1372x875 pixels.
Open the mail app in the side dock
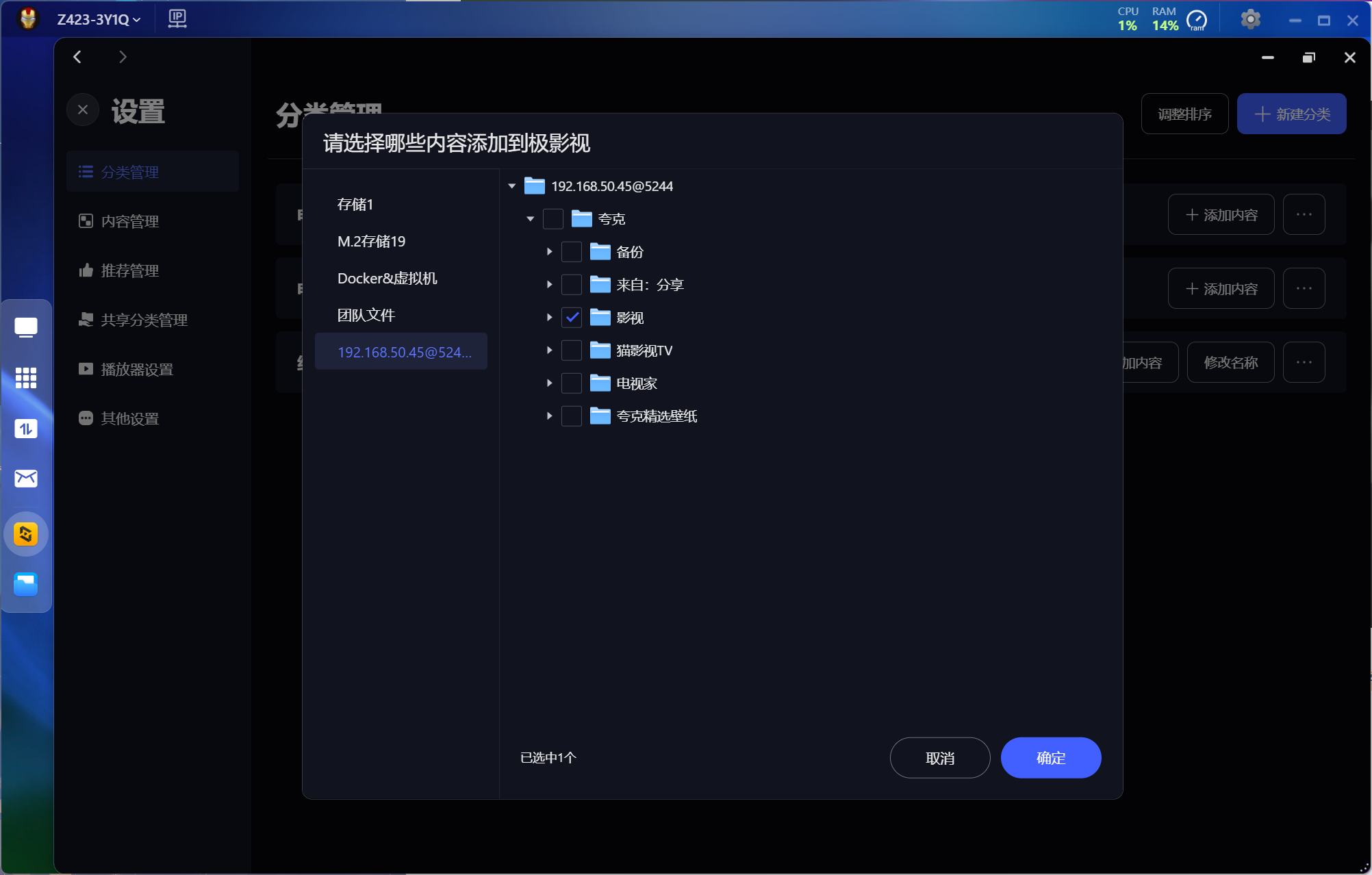point(26,478)
